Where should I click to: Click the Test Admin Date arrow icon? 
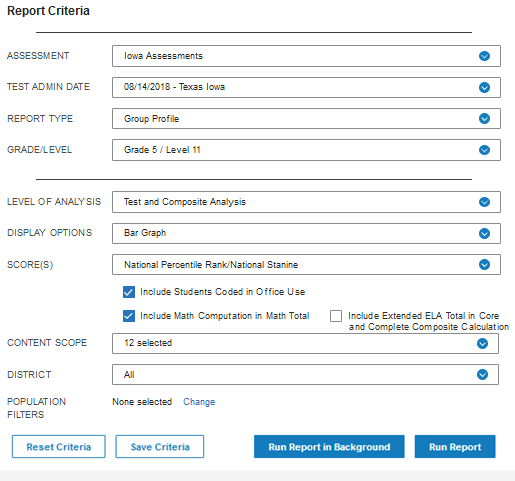pyautogui.click(x=484, y=87)
